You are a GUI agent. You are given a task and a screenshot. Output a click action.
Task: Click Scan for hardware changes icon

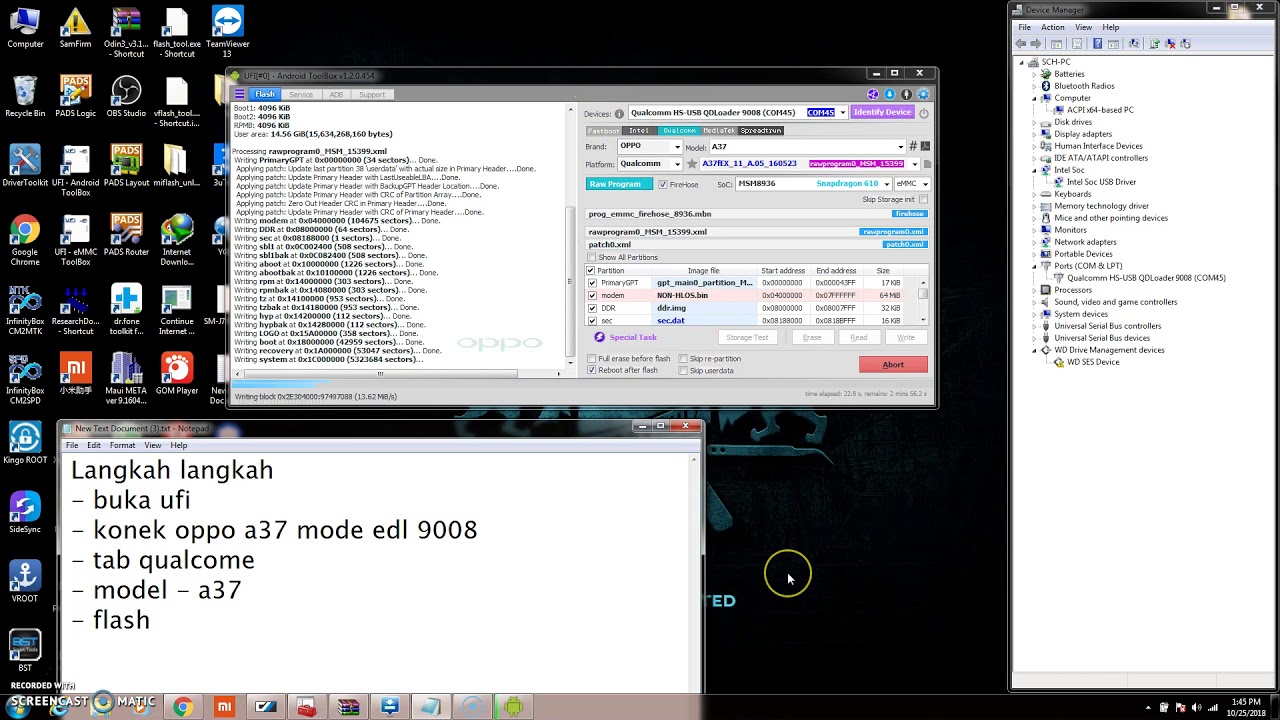(x=1134, y=44)
